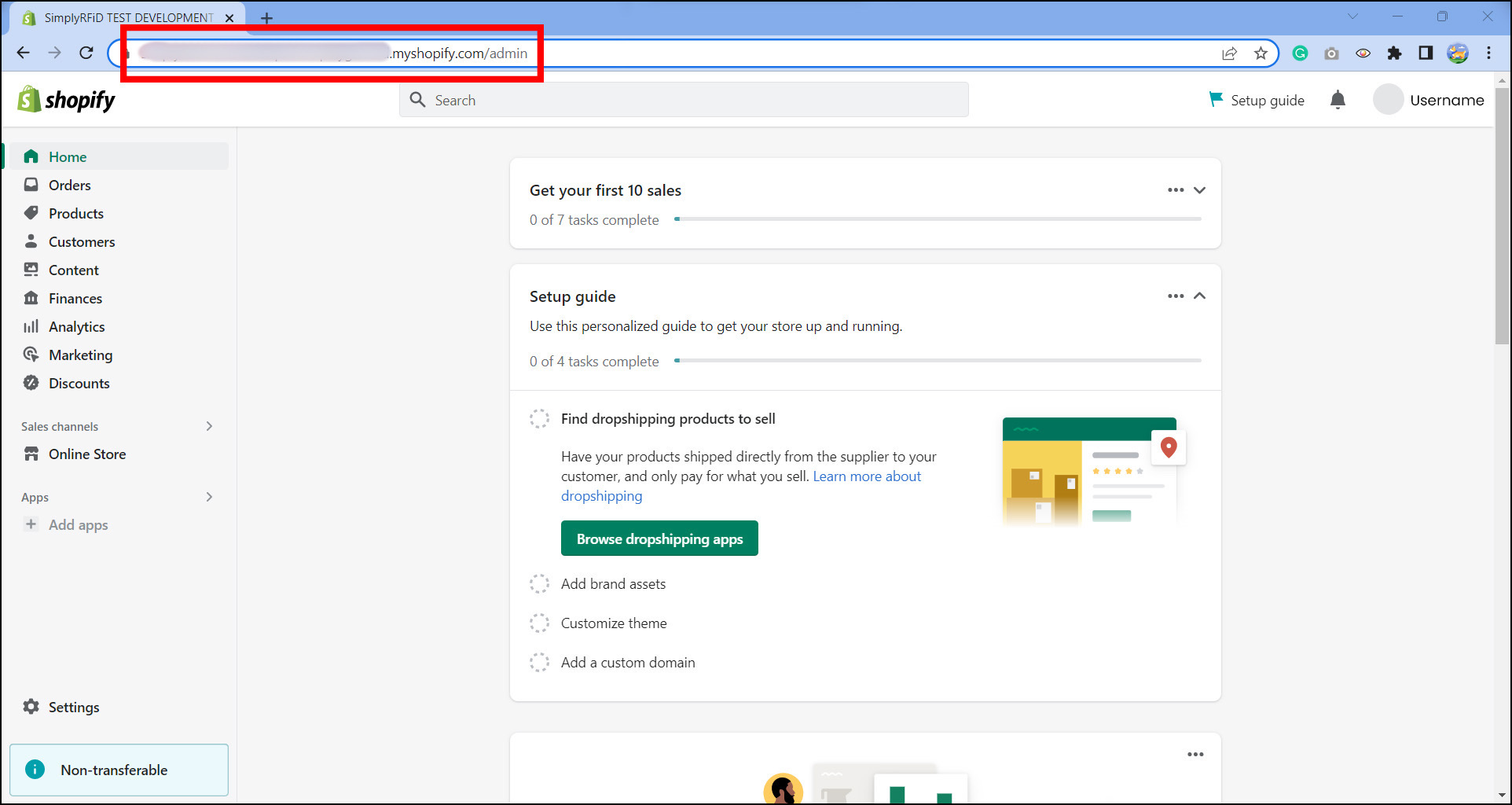Open a new browser tab
Viewport: 1512px width, 805px height.
[x=266, y=17]
